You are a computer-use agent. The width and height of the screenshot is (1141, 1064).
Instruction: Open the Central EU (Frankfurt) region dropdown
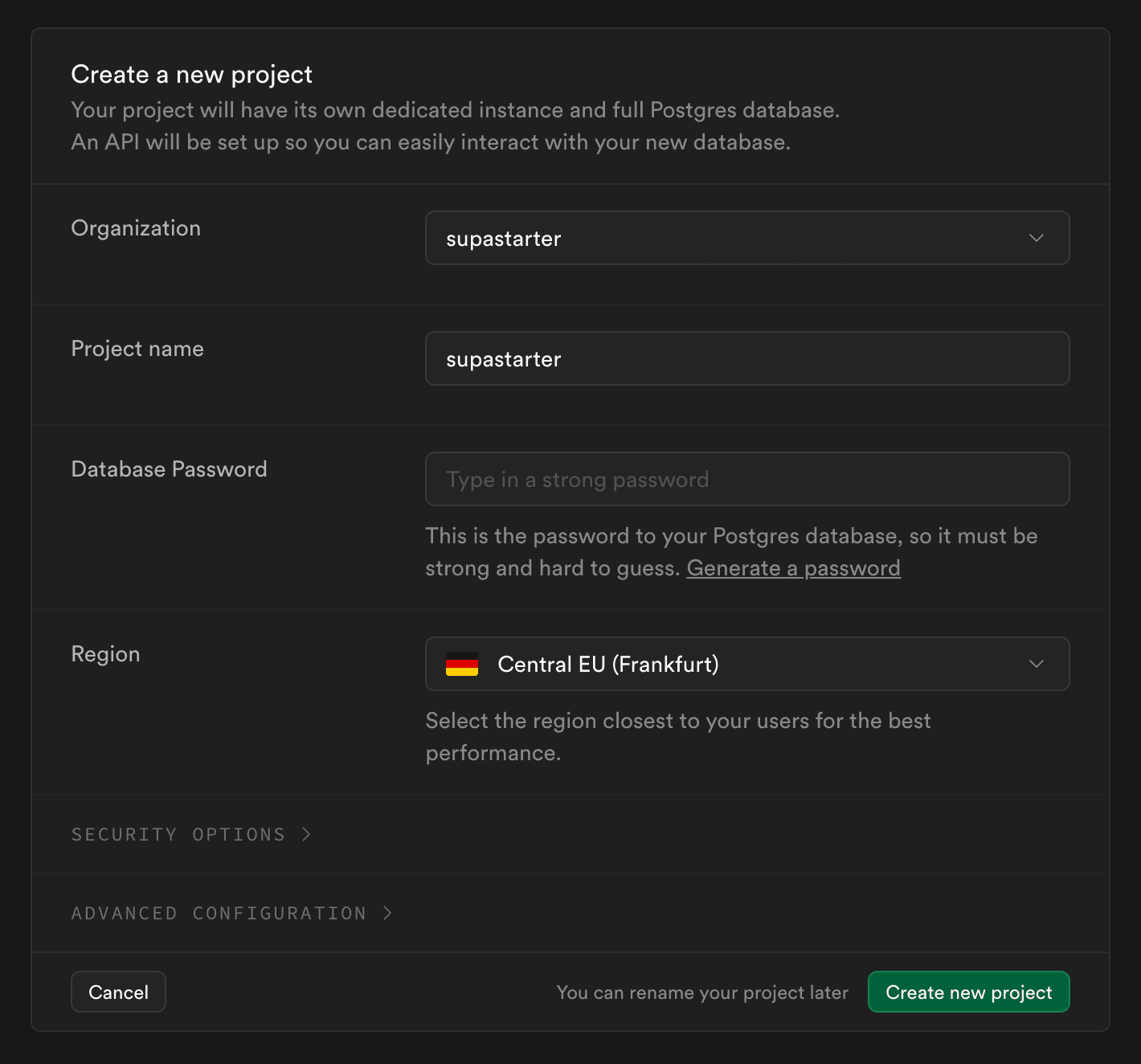click(747, 664)
